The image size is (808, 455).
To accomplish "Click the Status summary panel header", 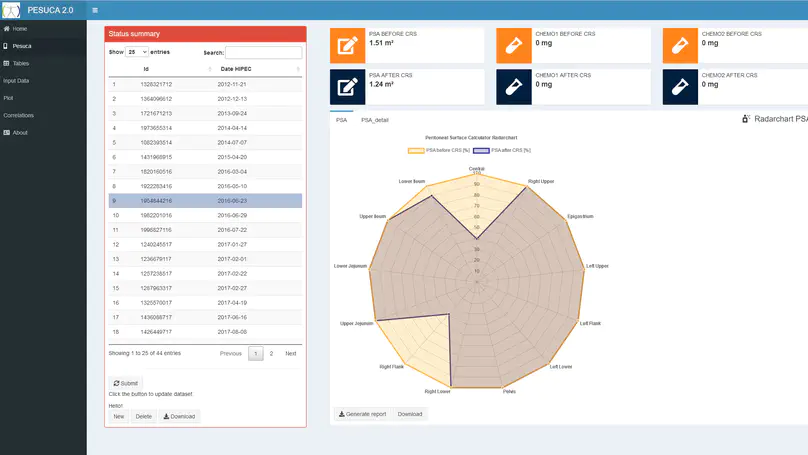I will pos(205,34).
